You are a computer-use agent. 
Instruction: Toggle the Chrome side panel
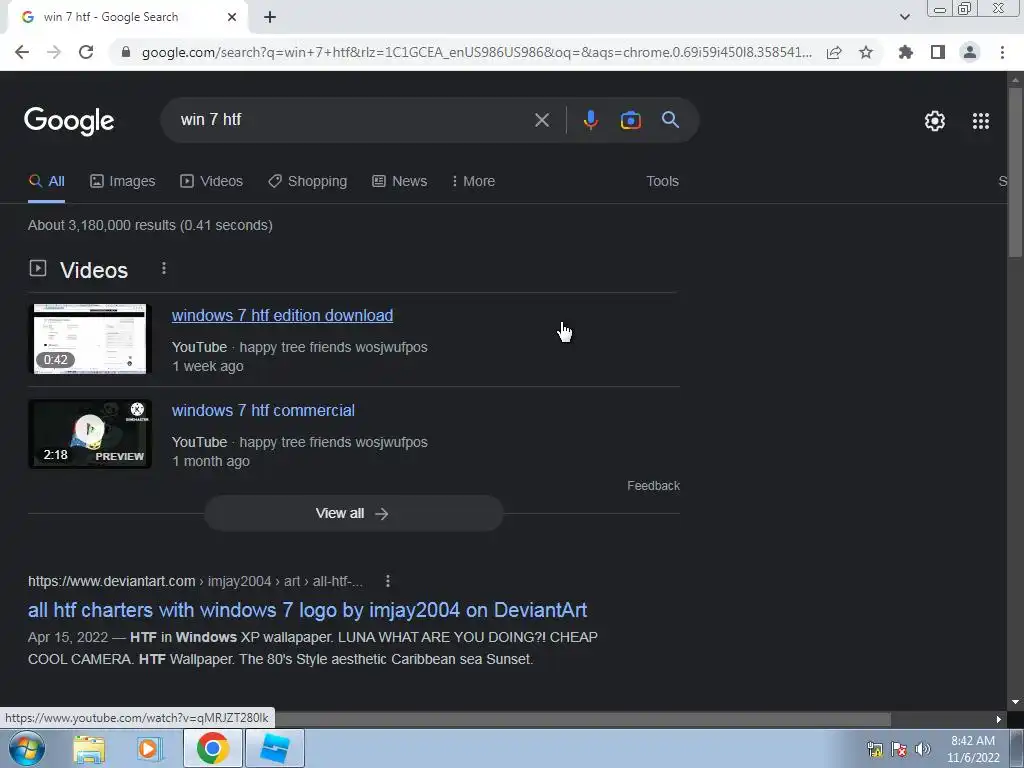point(938,52)
